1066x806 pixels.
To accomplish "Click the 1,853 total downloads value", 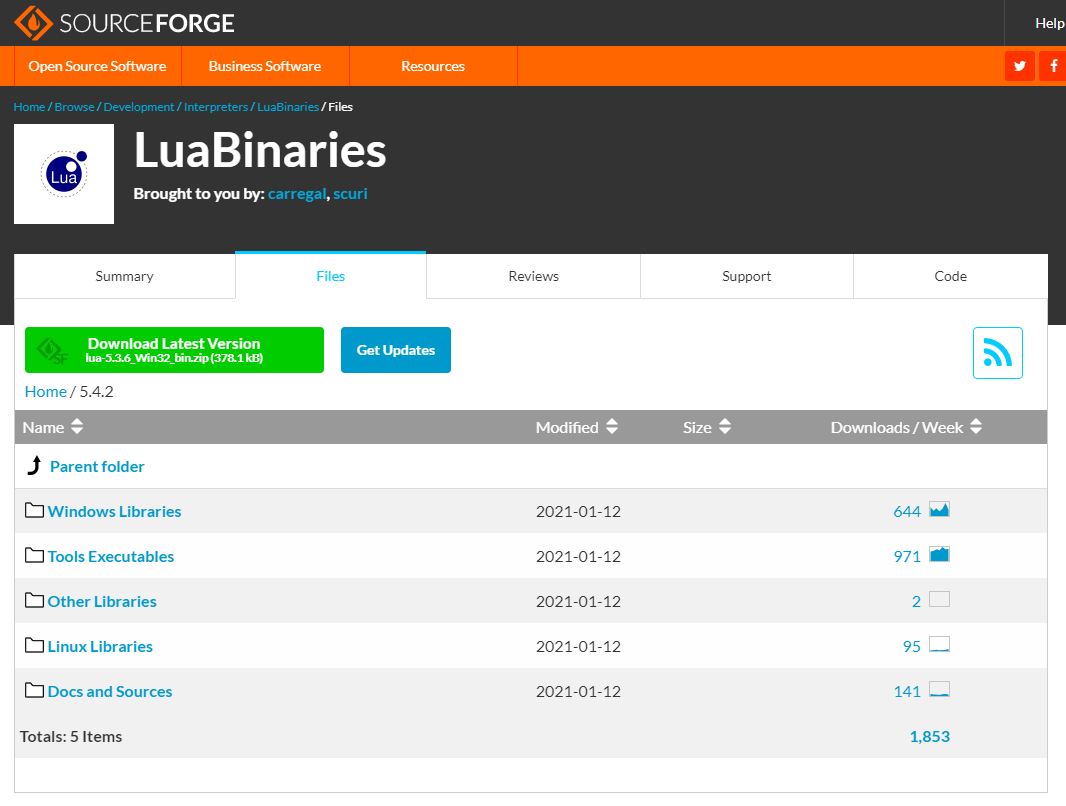I will click(x=929, y=736).
